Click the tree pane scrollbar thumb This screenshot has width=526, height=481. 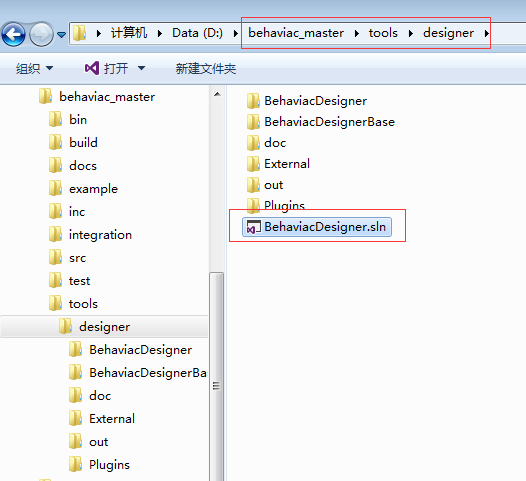tap(217, 376)
